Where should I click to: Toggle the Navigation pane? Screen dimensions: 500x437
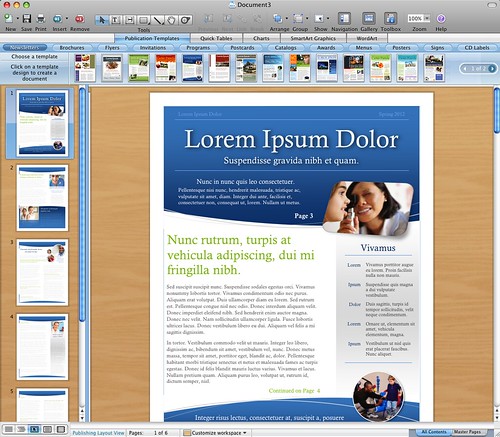pos(344,18)
